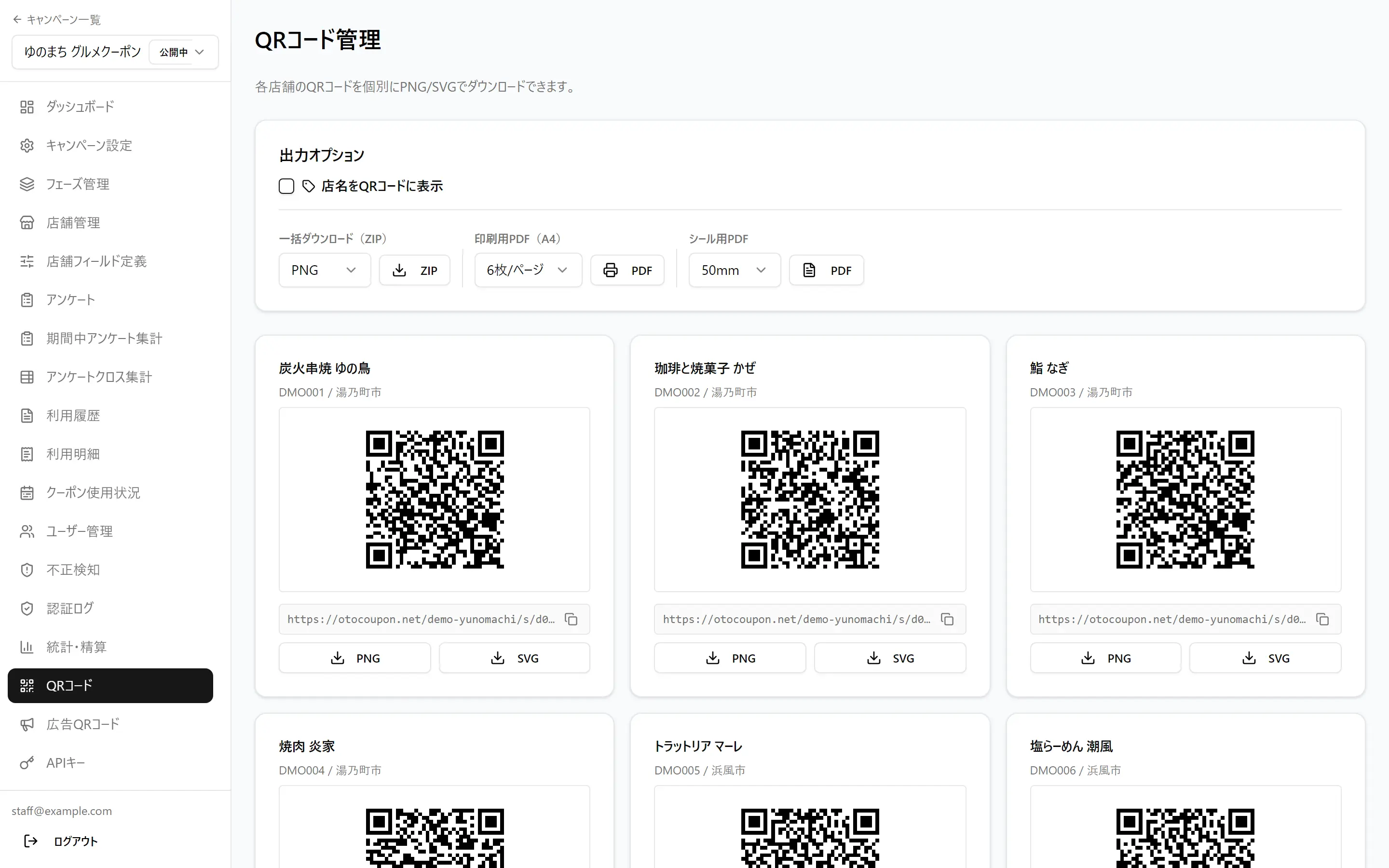Click the tag icon next to 店名をQRコードに表示
The width and height of the screenshot is (1389, 868).
[309, 186]
